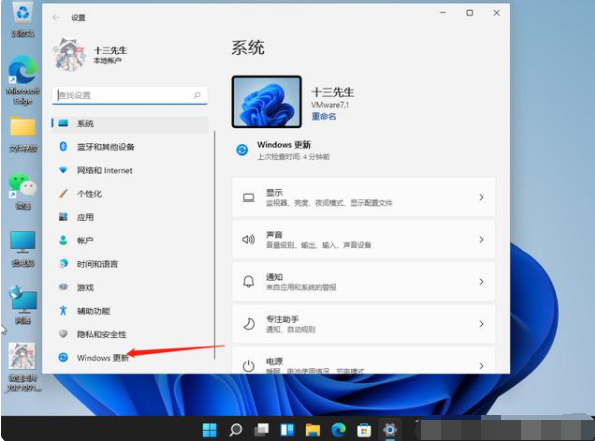Click the display (显示) laptop icon

249,197
